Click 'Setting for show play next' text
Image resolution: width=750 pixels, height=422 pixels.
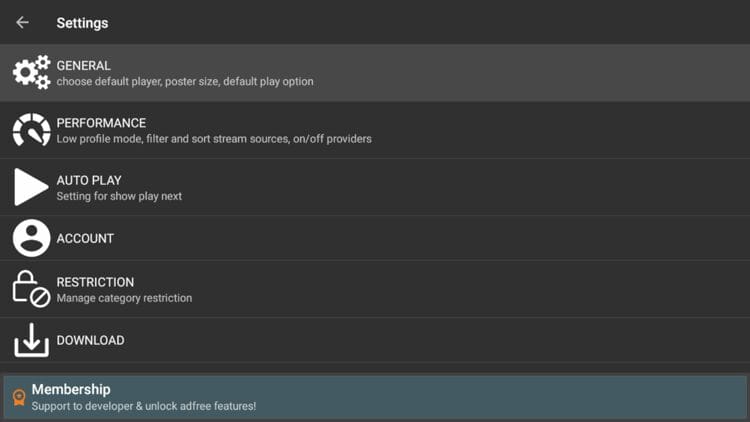point(119,196)
